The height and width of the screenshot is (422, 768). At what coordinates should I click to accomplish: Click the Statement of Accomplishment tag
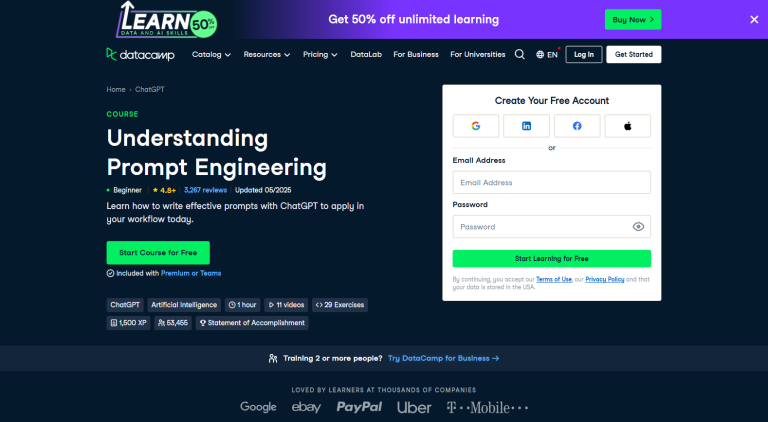coord(252,323)
